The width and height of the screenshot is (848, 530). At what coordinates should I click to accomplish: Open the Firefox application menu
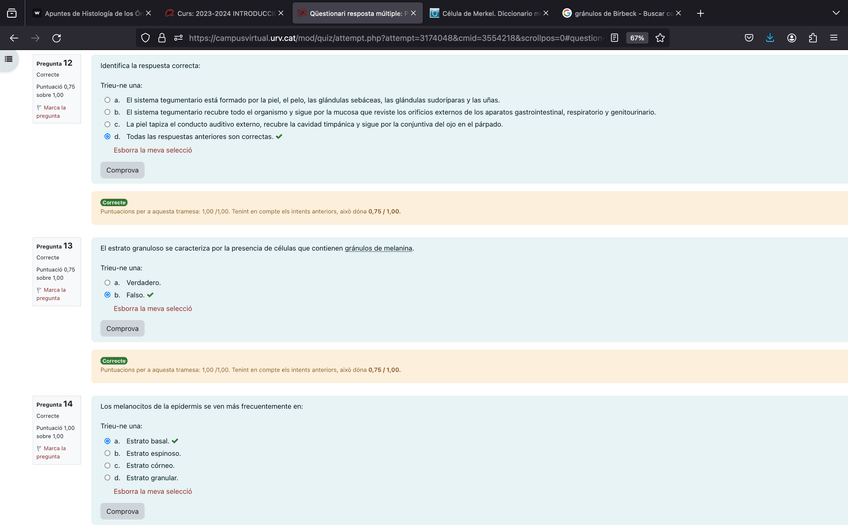[834, 38]
